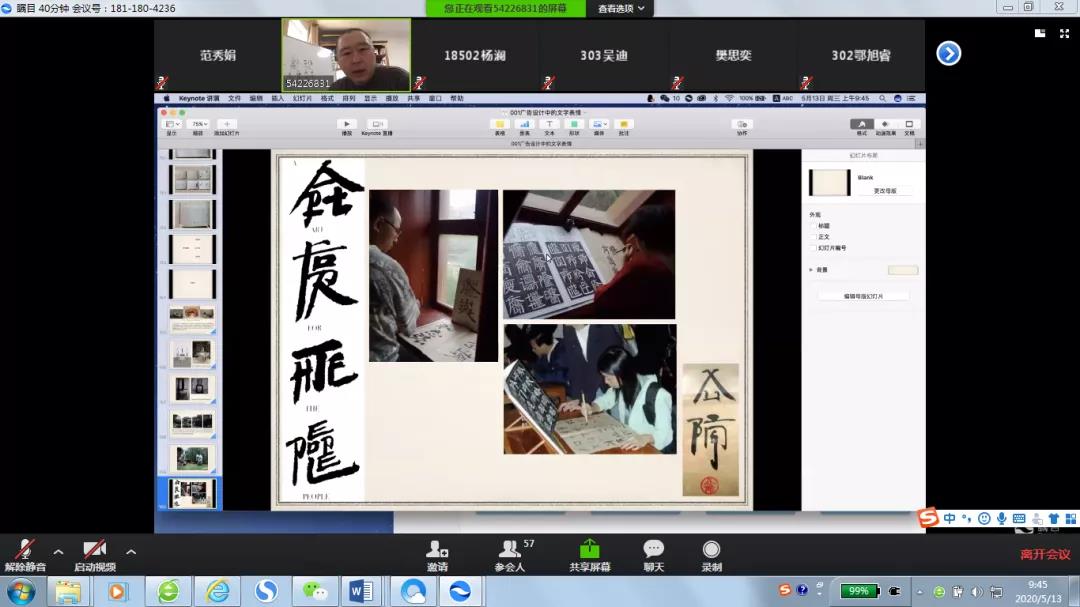This screenshot has width=1080, height=607.
Task: Click the 编辑母版幻灯片 button
Action: pyautogui.click(x=863, y=296)
